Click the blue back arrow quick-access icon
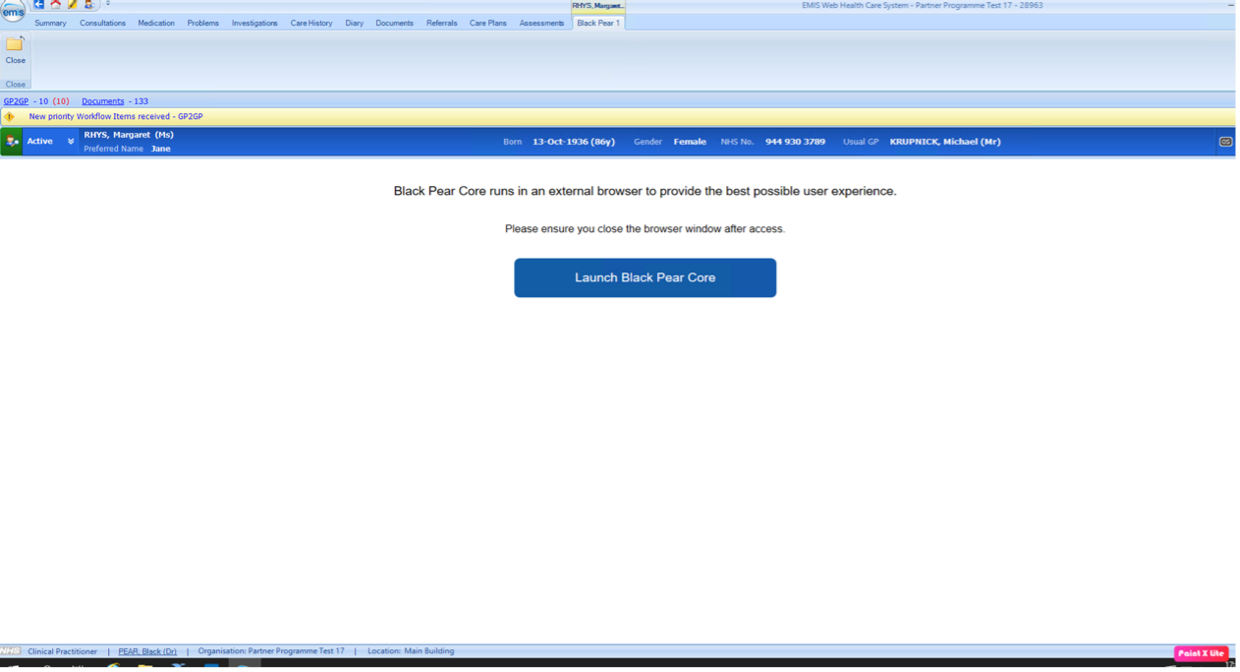The width and height of the screenshot is (1240, 672). (x=39, y=4)
